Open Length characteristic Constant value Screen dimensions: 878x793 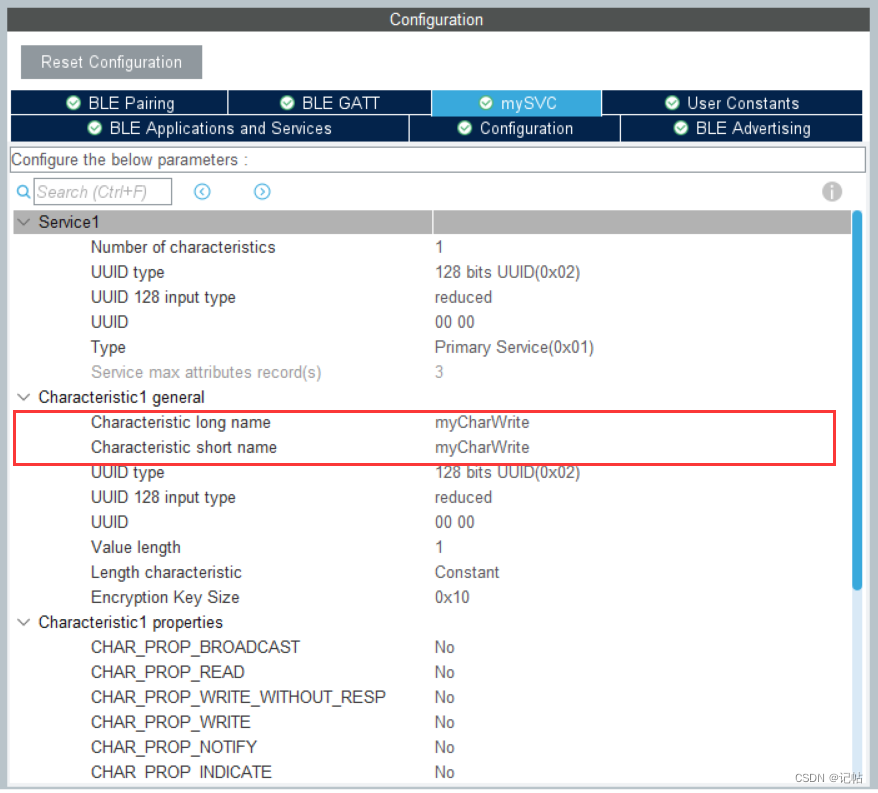pos(467,573)
